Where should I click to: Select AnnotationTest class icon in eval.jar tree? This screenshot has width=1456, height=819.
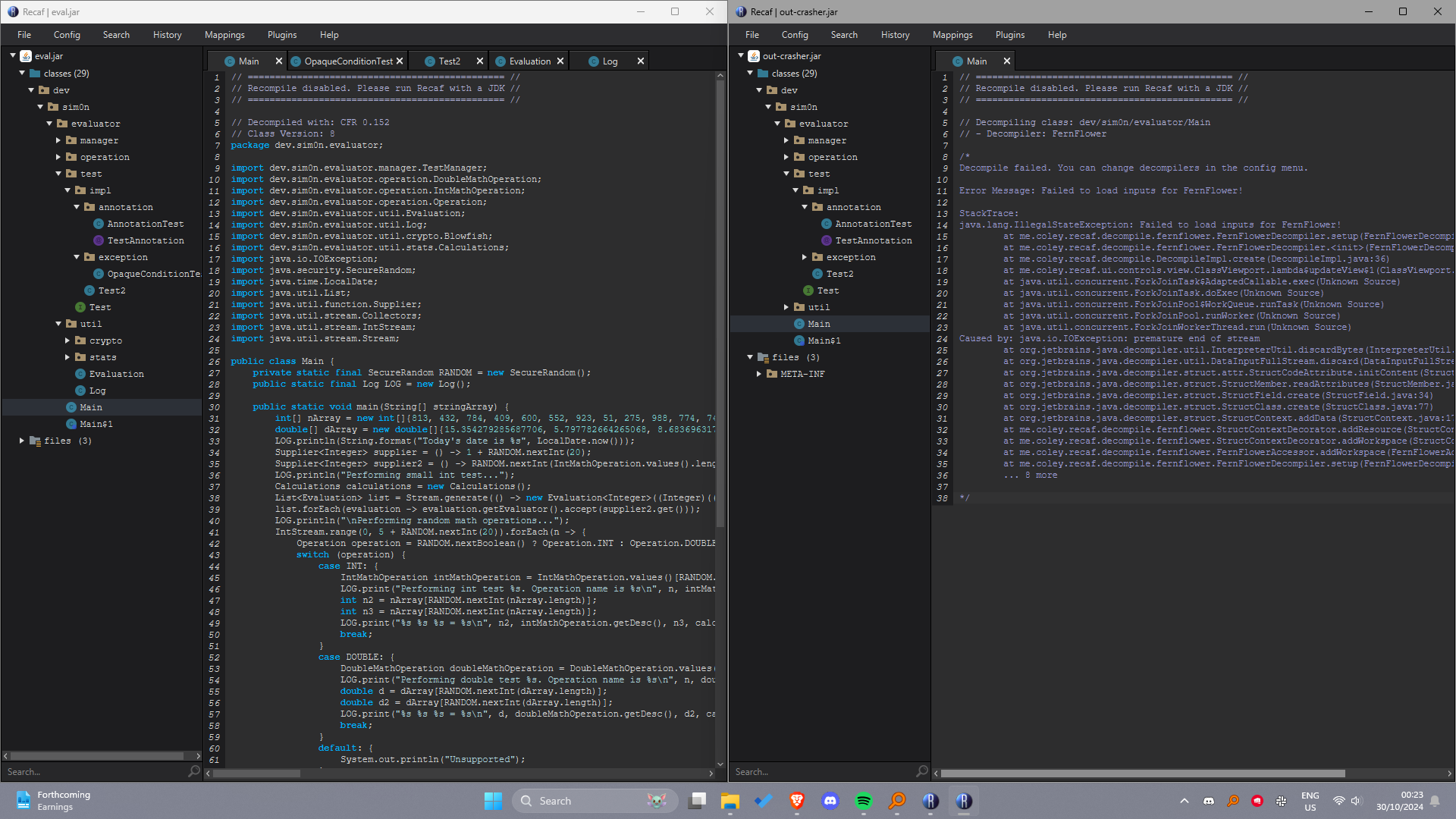[x=99, y=224]
